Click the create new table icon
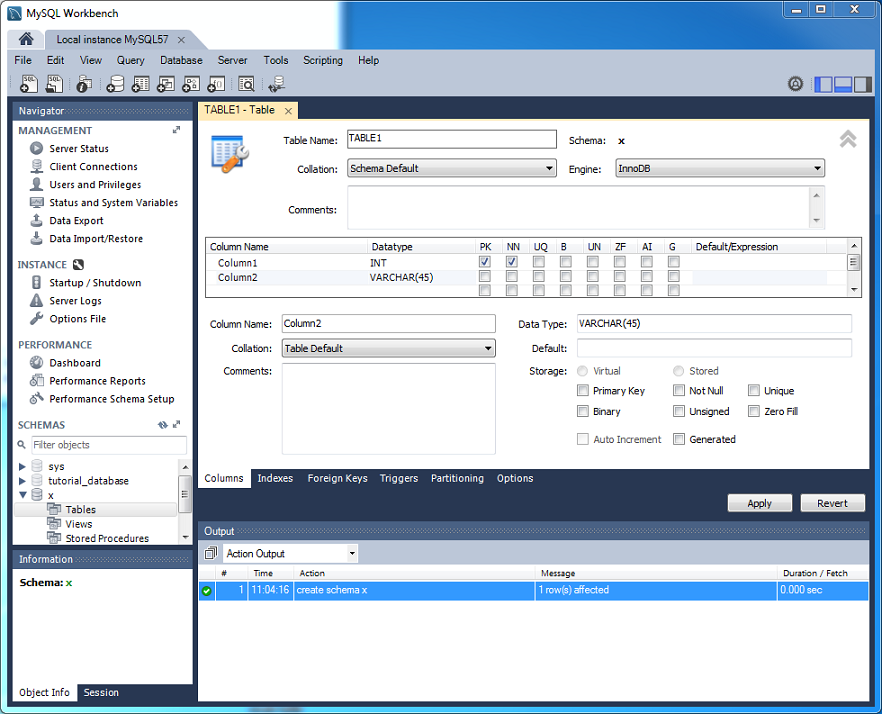 point(140,84)
